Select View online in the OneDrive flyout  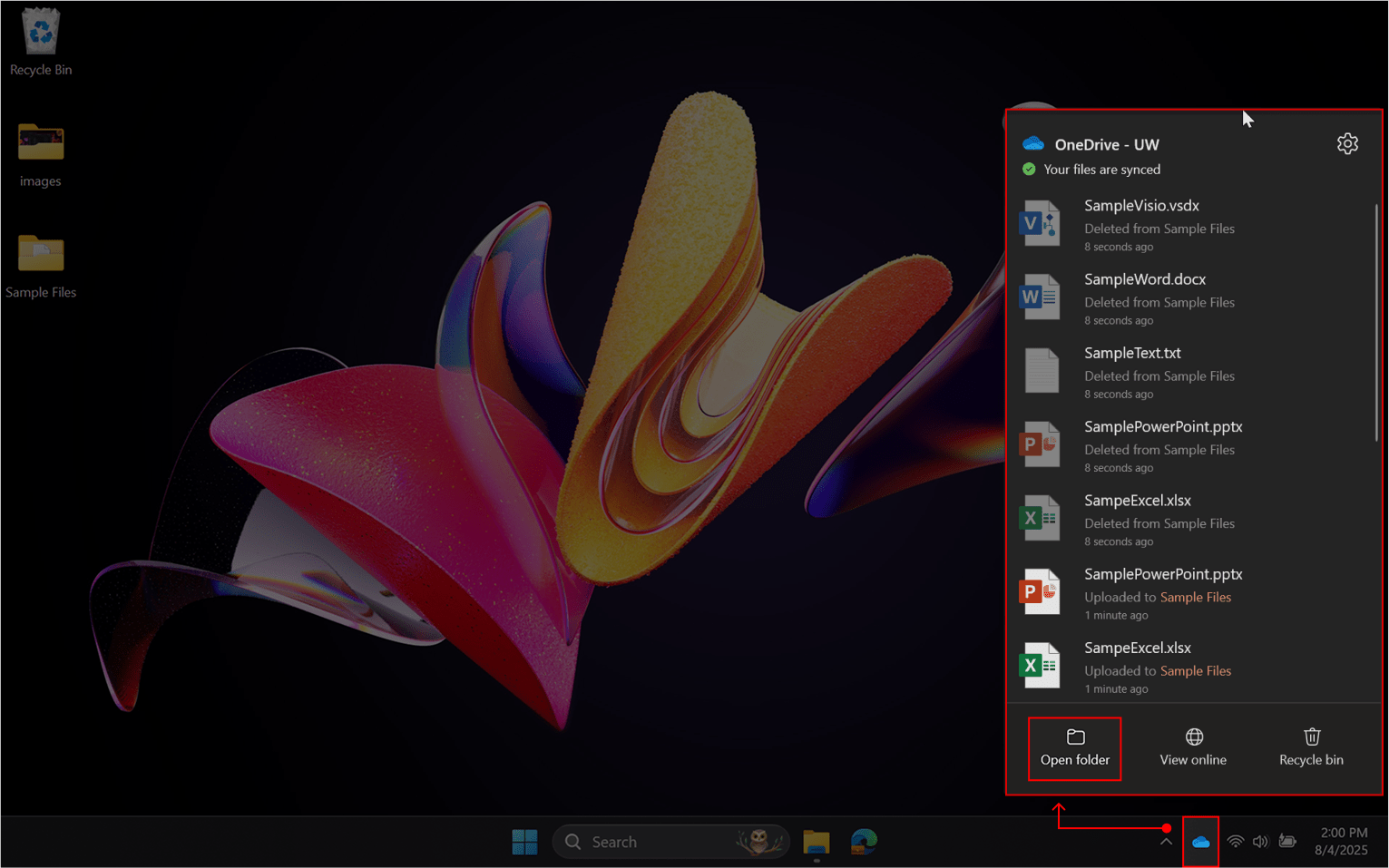(x=1193, y=746)
